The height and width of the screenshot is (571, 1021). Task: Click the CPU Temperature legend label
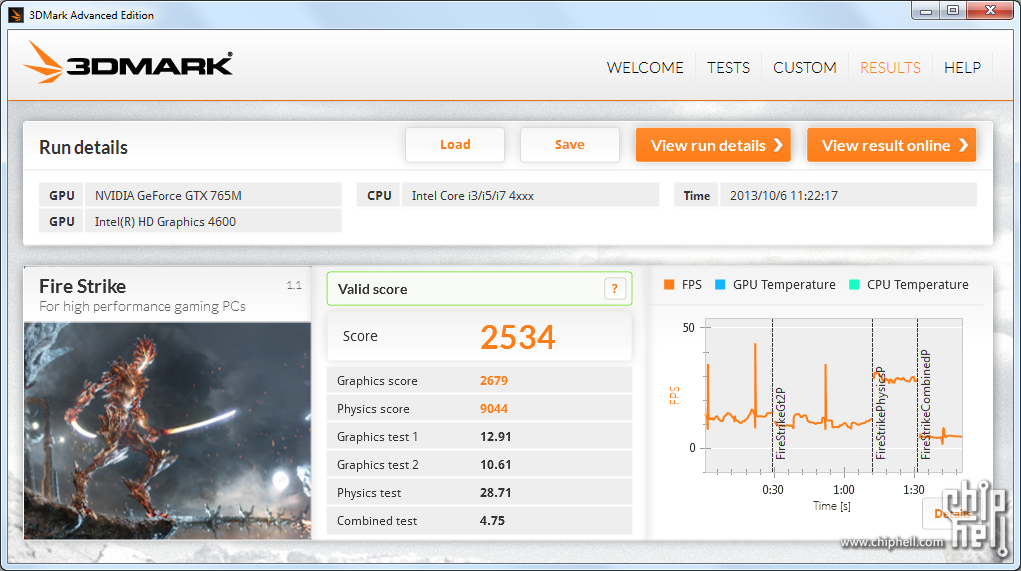(917, 285)
